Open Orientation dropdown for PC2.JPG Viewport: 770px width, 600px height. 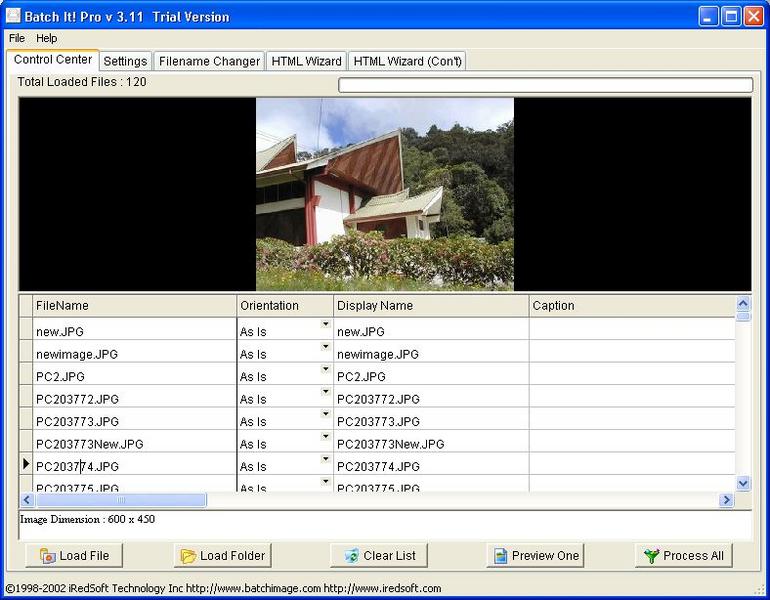point(325,369)
